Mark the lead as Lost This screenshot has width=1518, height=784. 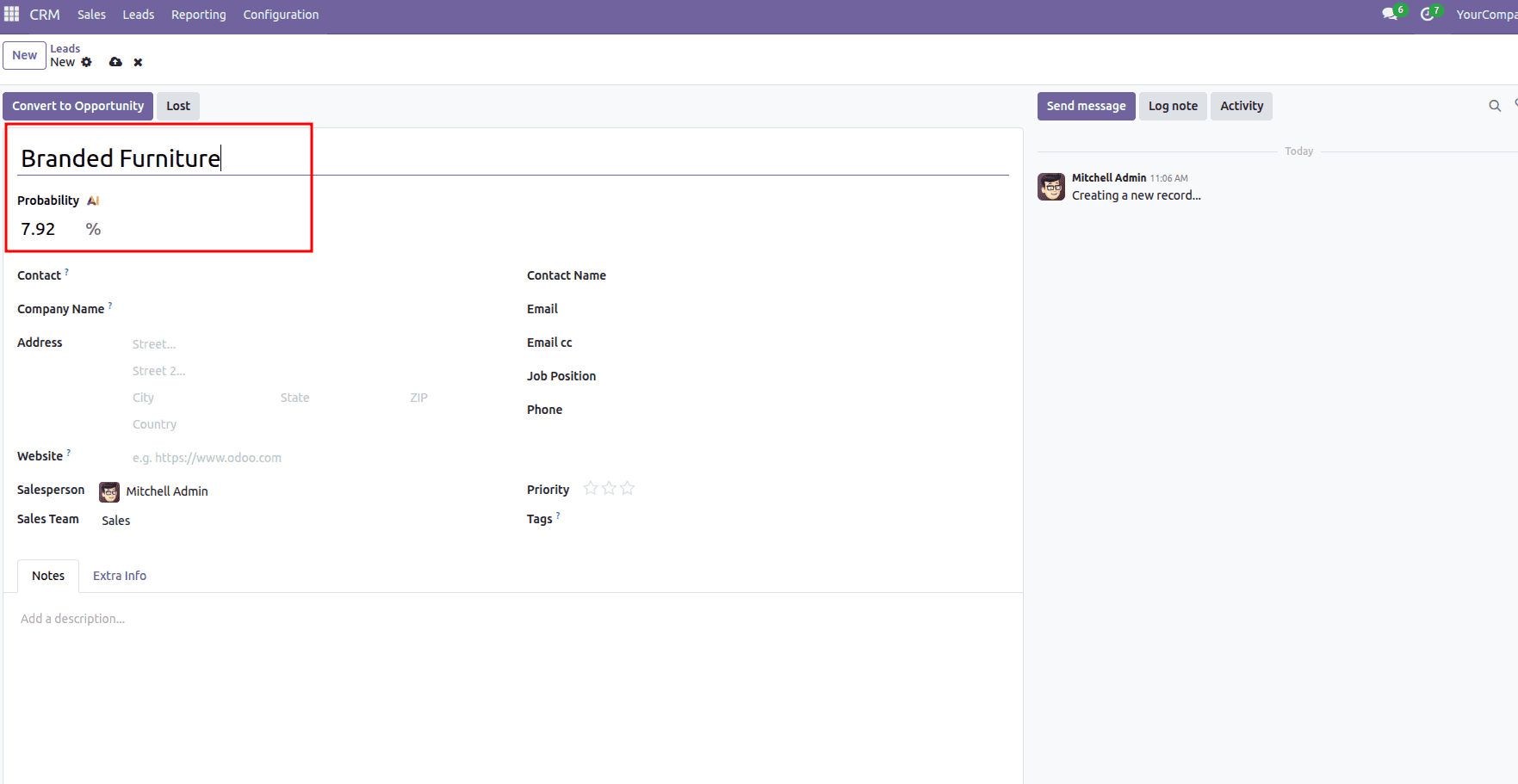pos(177,106)
